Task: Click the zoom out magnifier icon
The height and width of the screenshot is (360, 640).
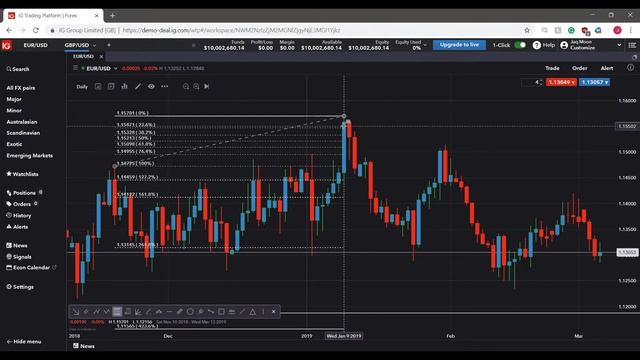Action: coord(186,87)
